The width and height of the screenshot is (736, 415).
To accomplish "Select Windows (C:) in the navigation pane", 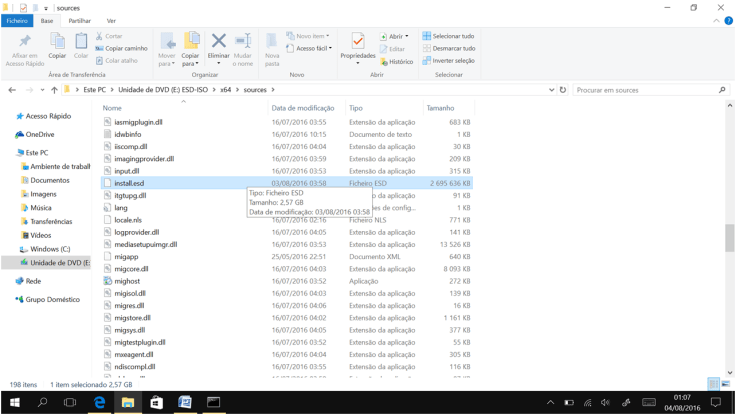I will (x=50, y=249).
